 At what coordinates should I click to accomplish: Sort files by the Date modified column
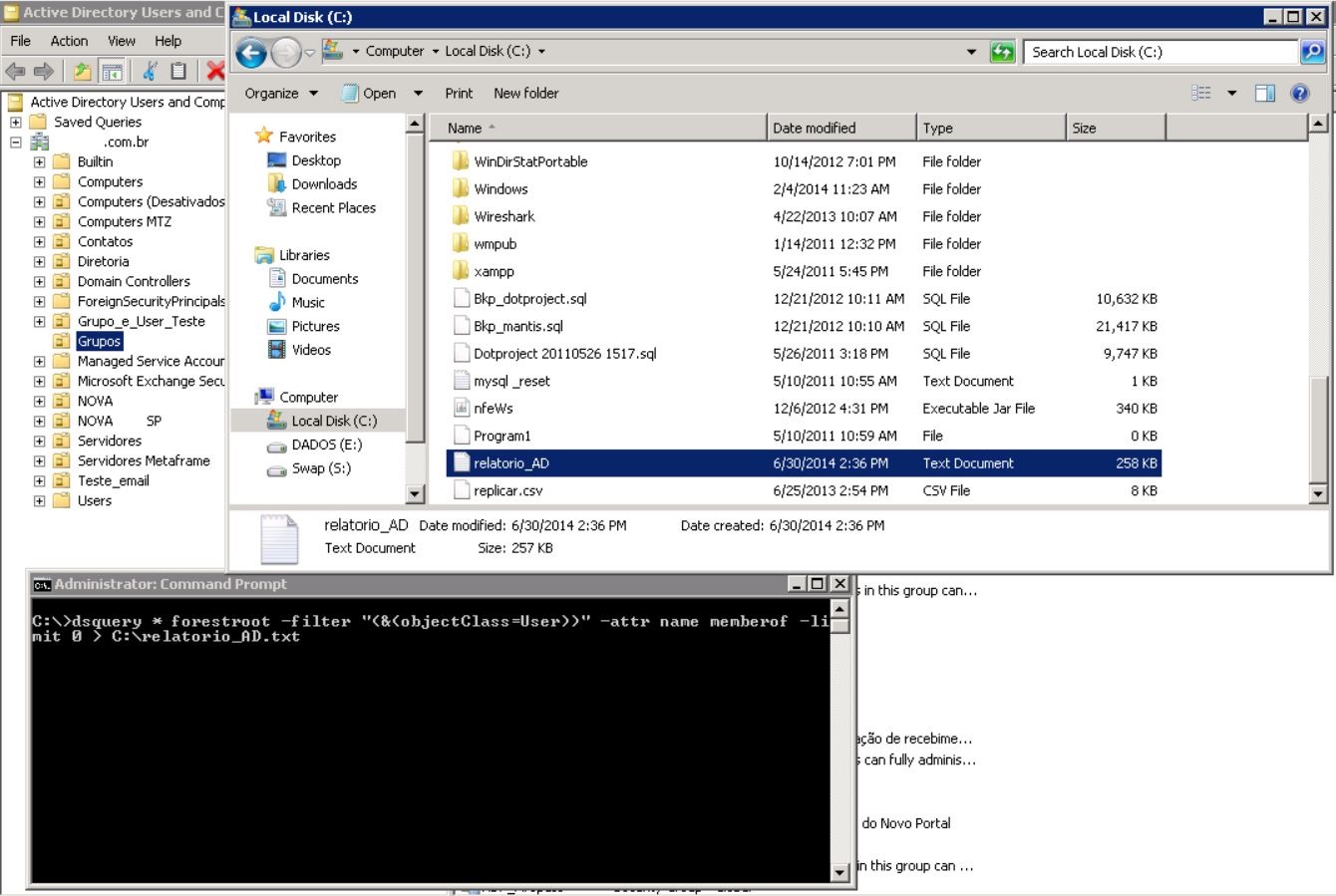point(815,128)
